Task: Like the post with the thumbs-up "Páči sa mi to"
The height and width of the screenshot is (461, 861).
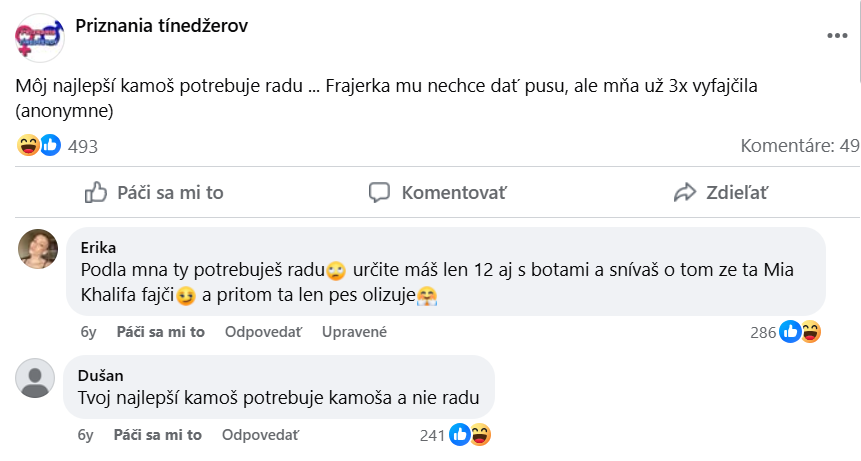Action: click(x=154, y=192)
